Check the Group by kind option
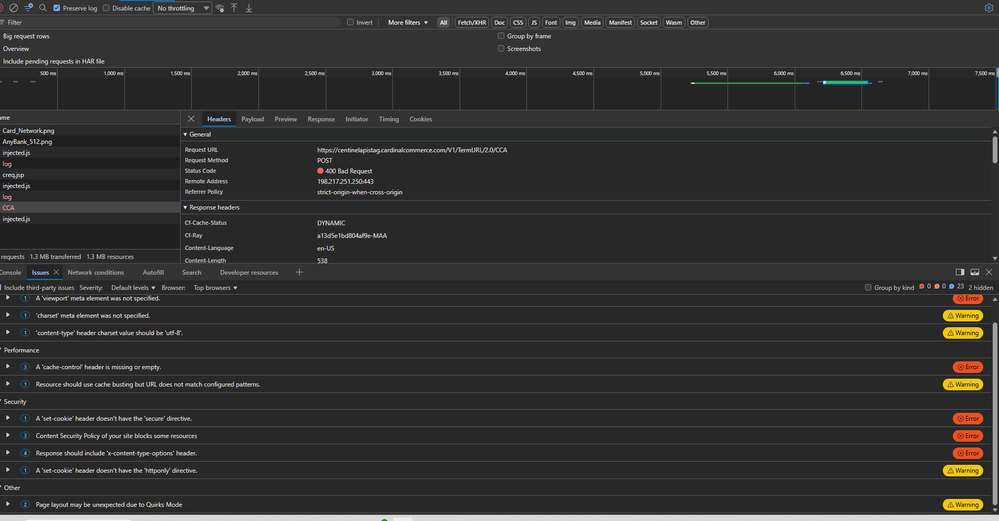 868,287
